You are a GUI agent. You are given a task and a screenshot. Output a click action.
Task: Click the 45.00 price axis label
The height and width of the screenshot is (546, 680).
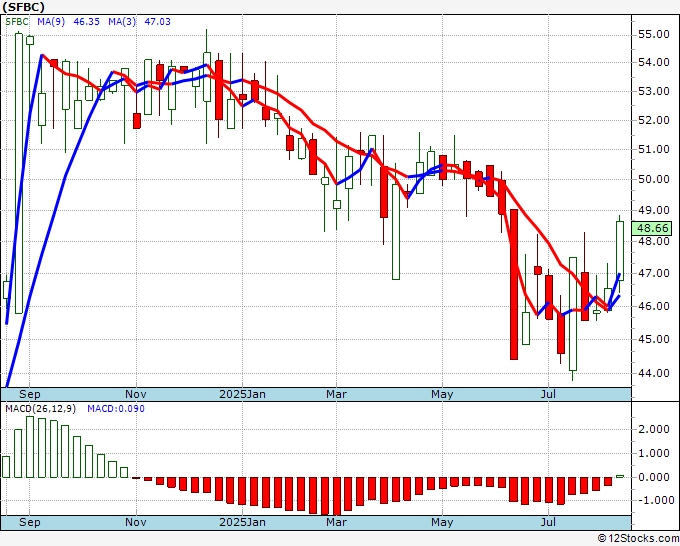tap(654, 339)
